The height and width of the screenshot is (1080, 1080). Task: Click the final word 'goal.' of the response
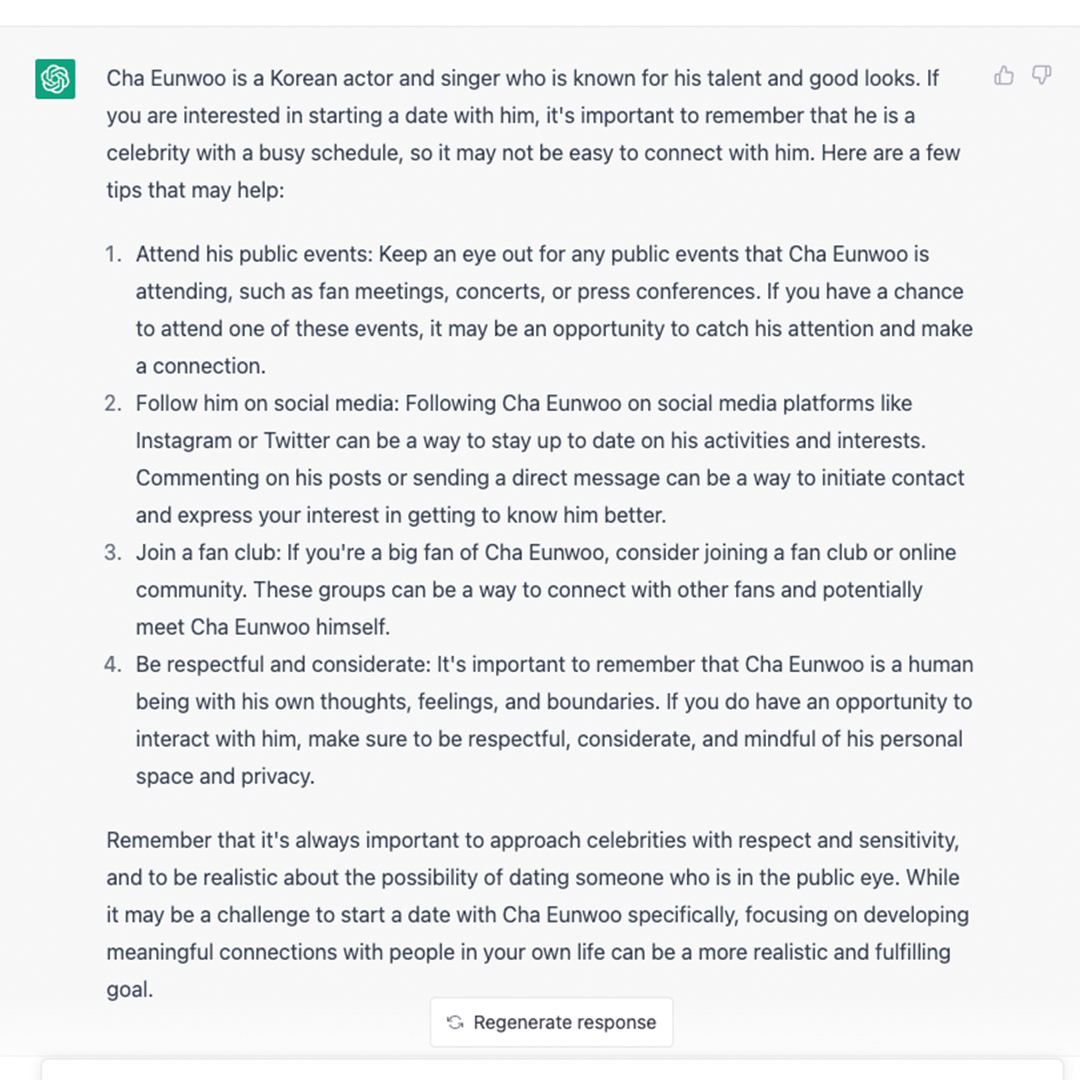tap(129, 990)
